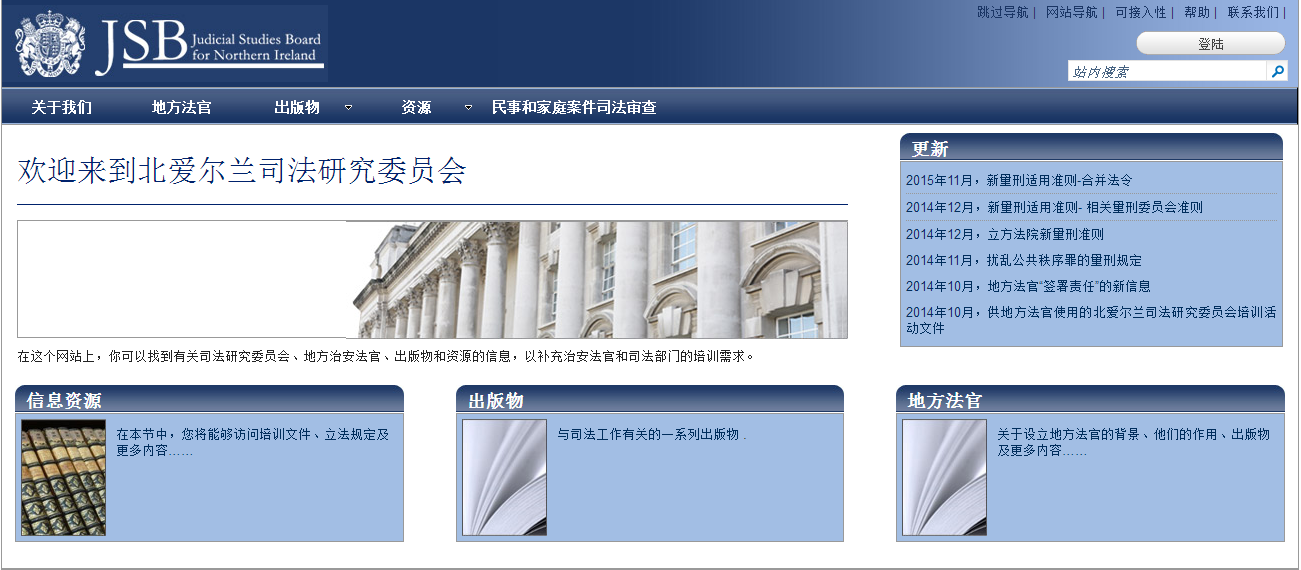The image size is (1301, 570).
Task: Open the 出版物 navigation menu item
Action: (297, 107)
